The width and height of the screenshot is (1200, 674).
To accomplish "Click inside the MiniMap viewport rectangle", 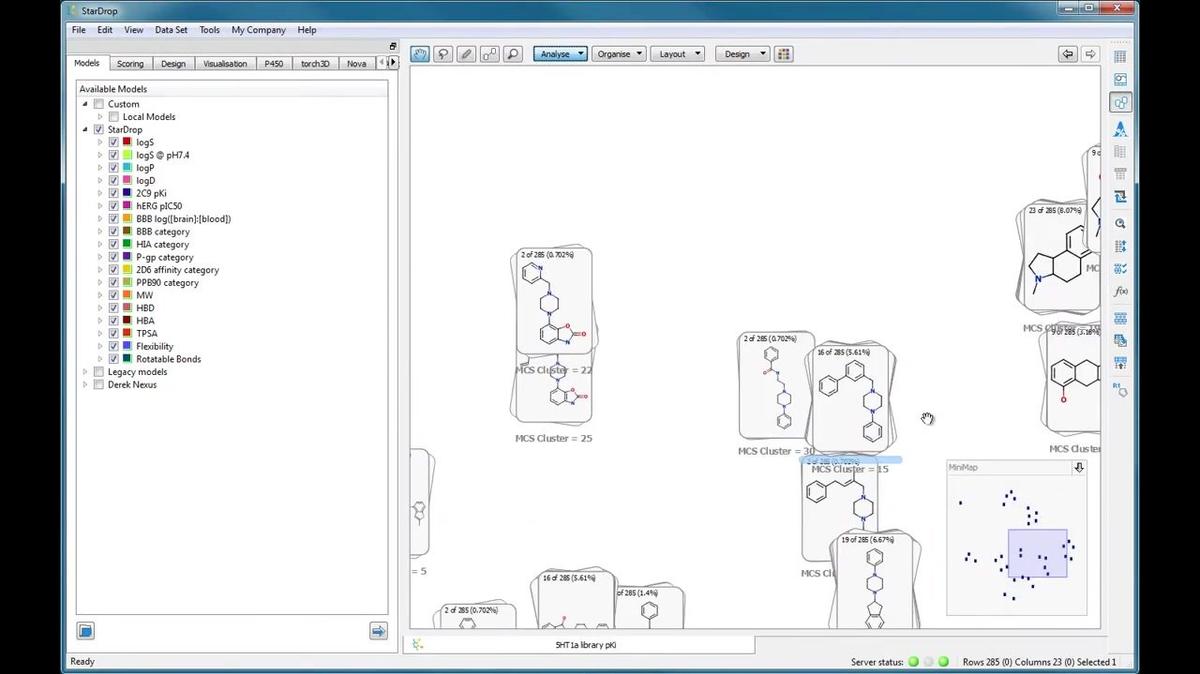I will pyautogui.click(x=1037, y=550).
